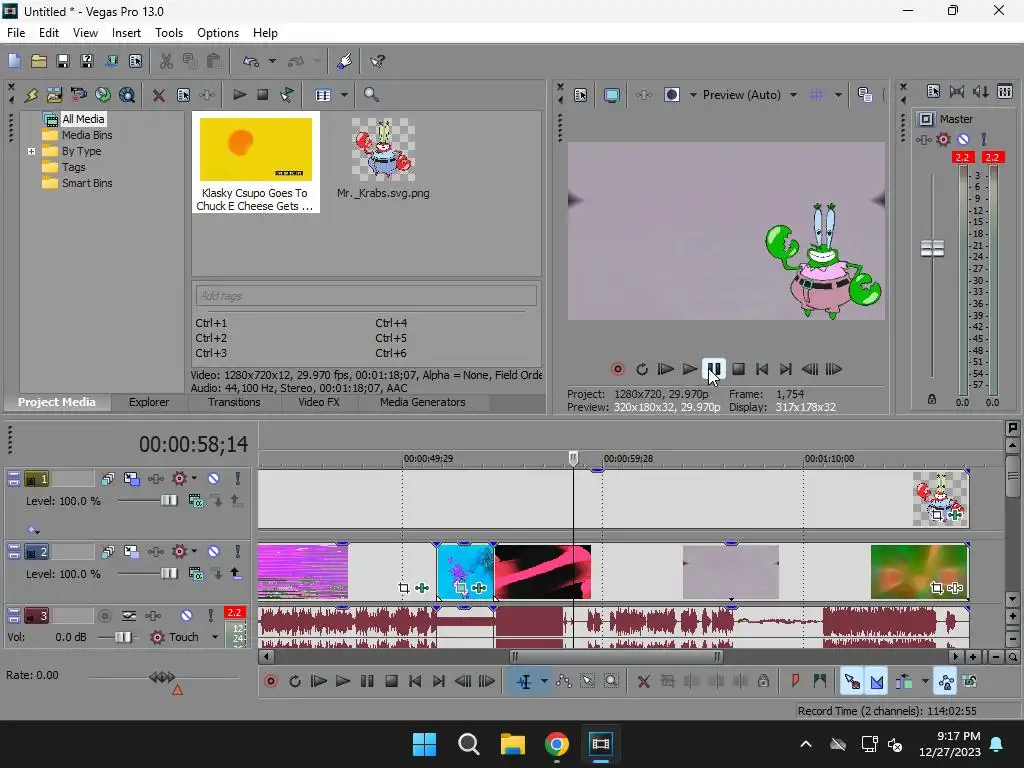The image size is (1024, 768).
Task: Open the Tools menu
Action: pos(168,33)
